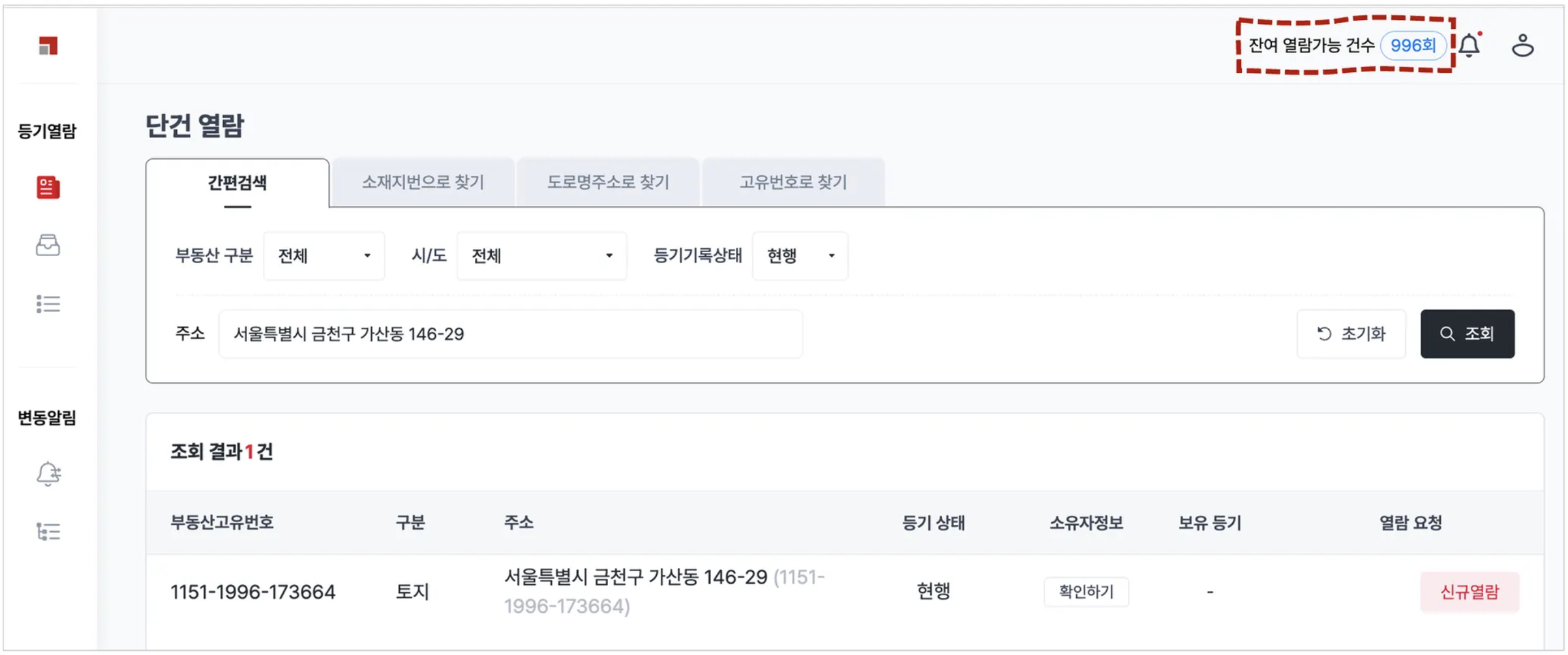
Task: Expand the 부동산 구분 dropdown
Action: click(x=324, y=256)
